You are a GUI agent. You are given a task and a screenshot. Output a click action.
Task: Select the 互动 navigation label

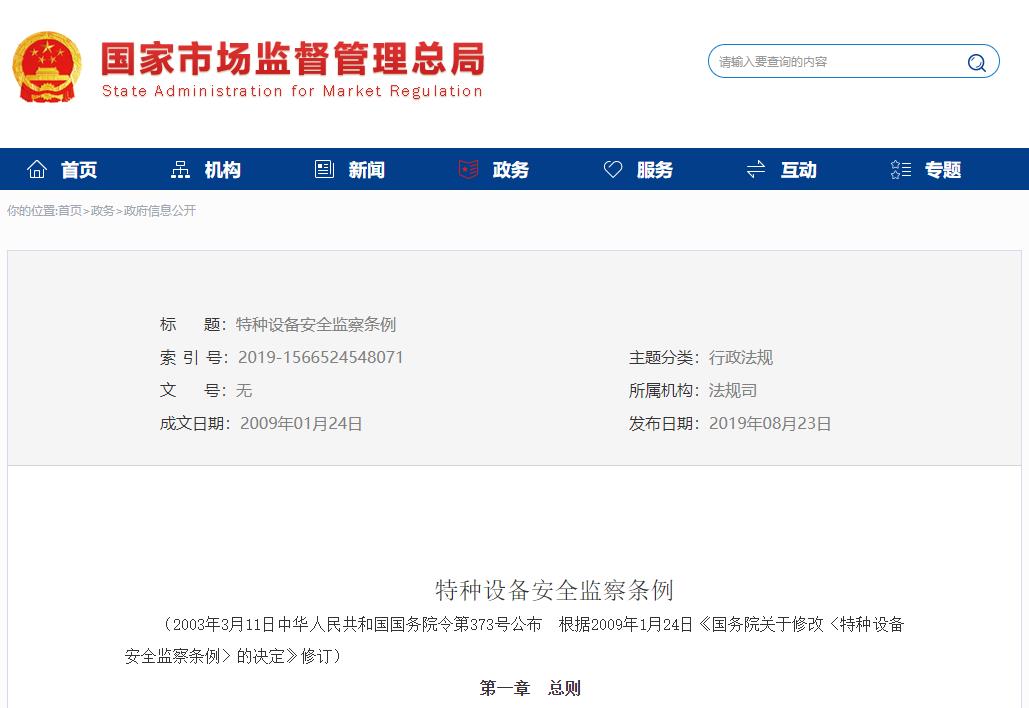point(799,170)
